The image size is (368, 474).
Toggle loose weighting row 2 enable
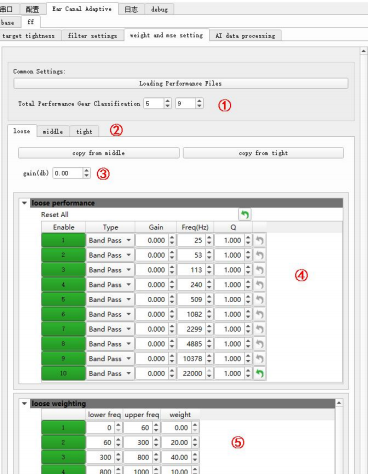(63, 442)
